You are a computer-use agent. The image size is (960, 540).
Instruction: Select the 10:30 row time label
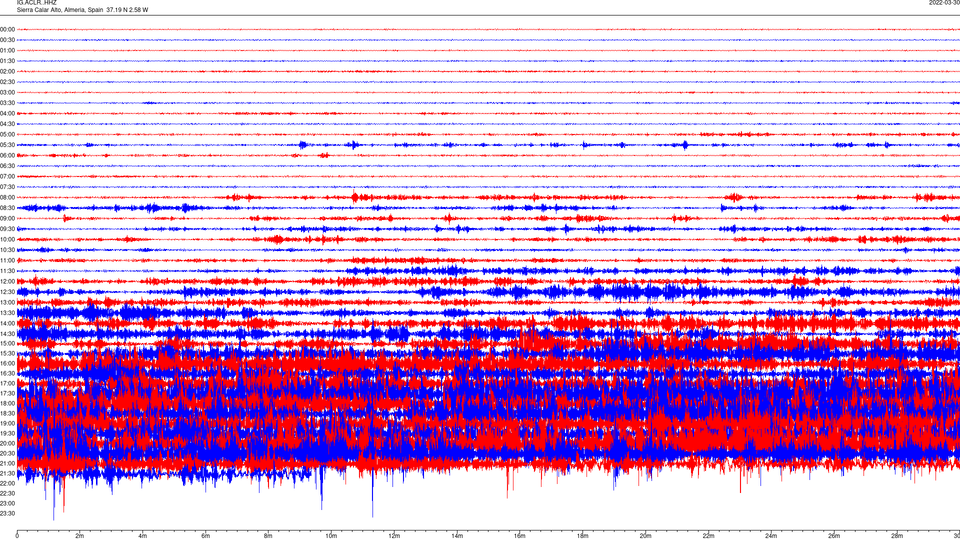click(7, 250)
